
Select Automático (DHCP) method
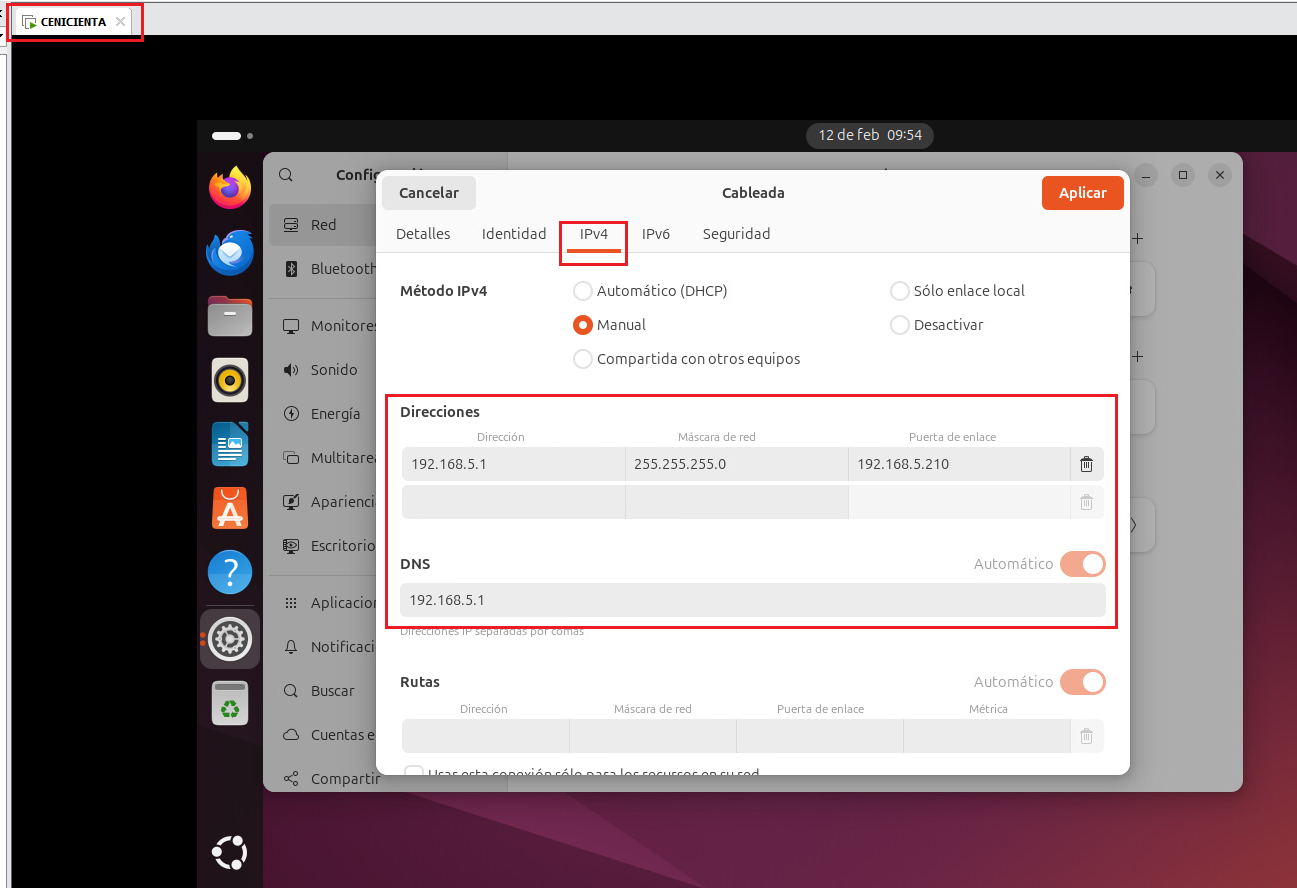[582, 290]
